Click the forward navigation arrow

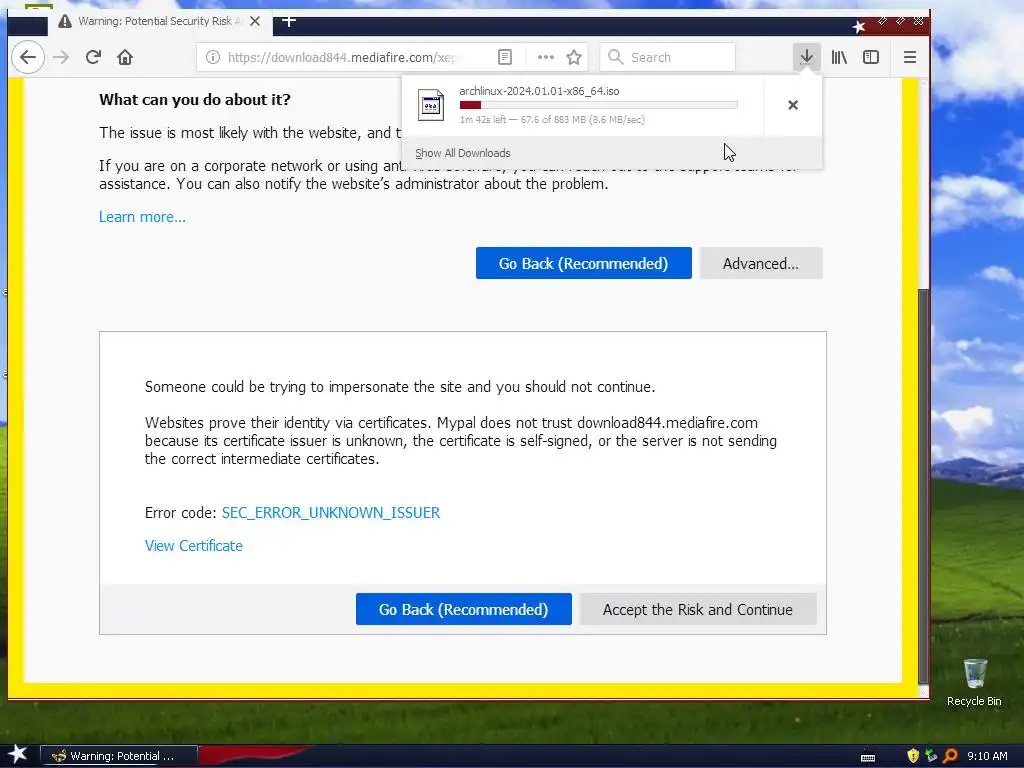click(x=61, y=57)
